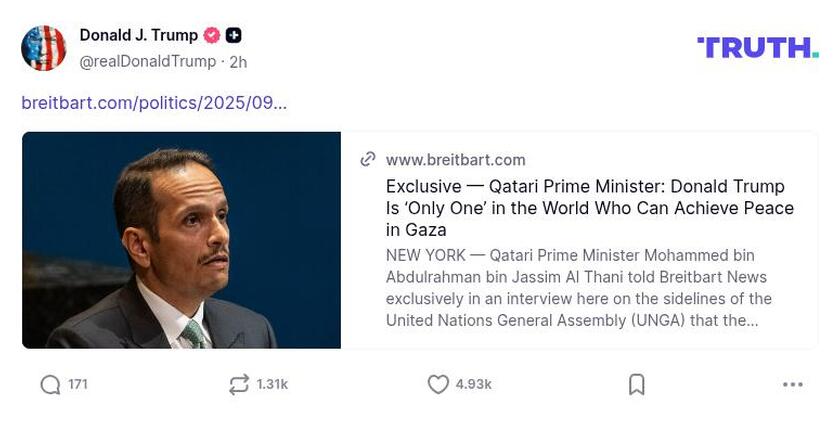The width and height of the screenshot is (840, 424).
Task: Click the reply speech bubble icon
Action: [50, 385]
